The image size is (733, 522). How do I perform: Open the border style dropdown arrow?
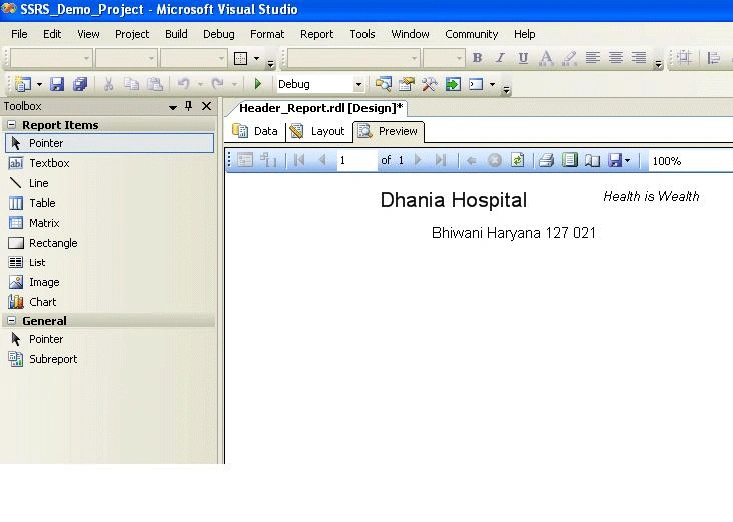[256, 58]
